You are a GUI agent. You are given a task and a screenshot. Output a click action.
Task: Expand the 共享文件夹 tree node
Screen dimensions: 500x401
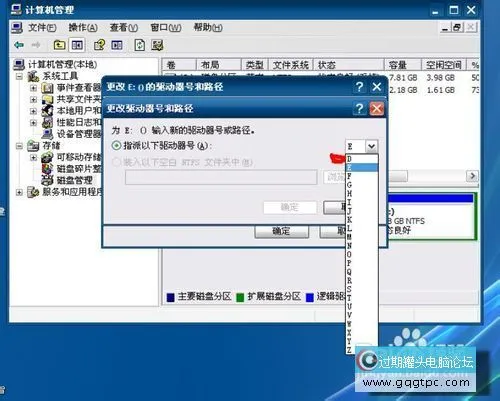point(33,100)
